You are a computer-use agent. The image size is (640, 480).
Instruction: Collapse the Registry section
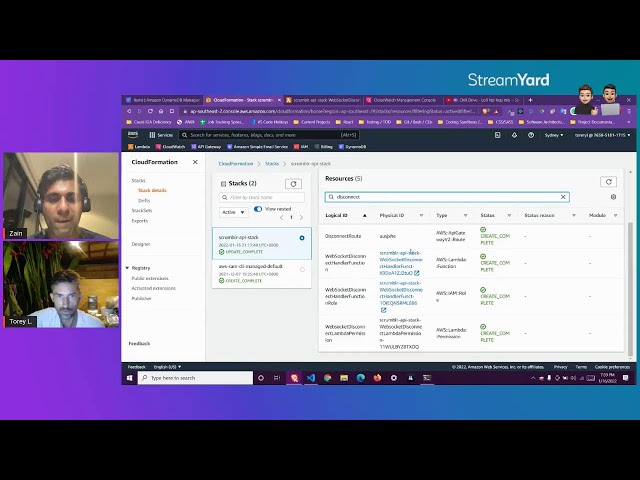click(x=127, y=268)
